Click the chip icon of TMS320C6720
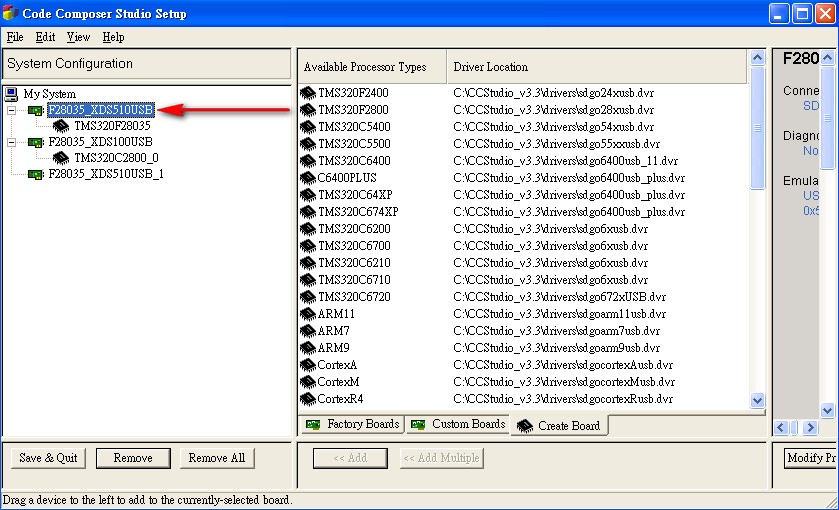The height and width of the screenshot is (510, 839). tap(308, 297)
